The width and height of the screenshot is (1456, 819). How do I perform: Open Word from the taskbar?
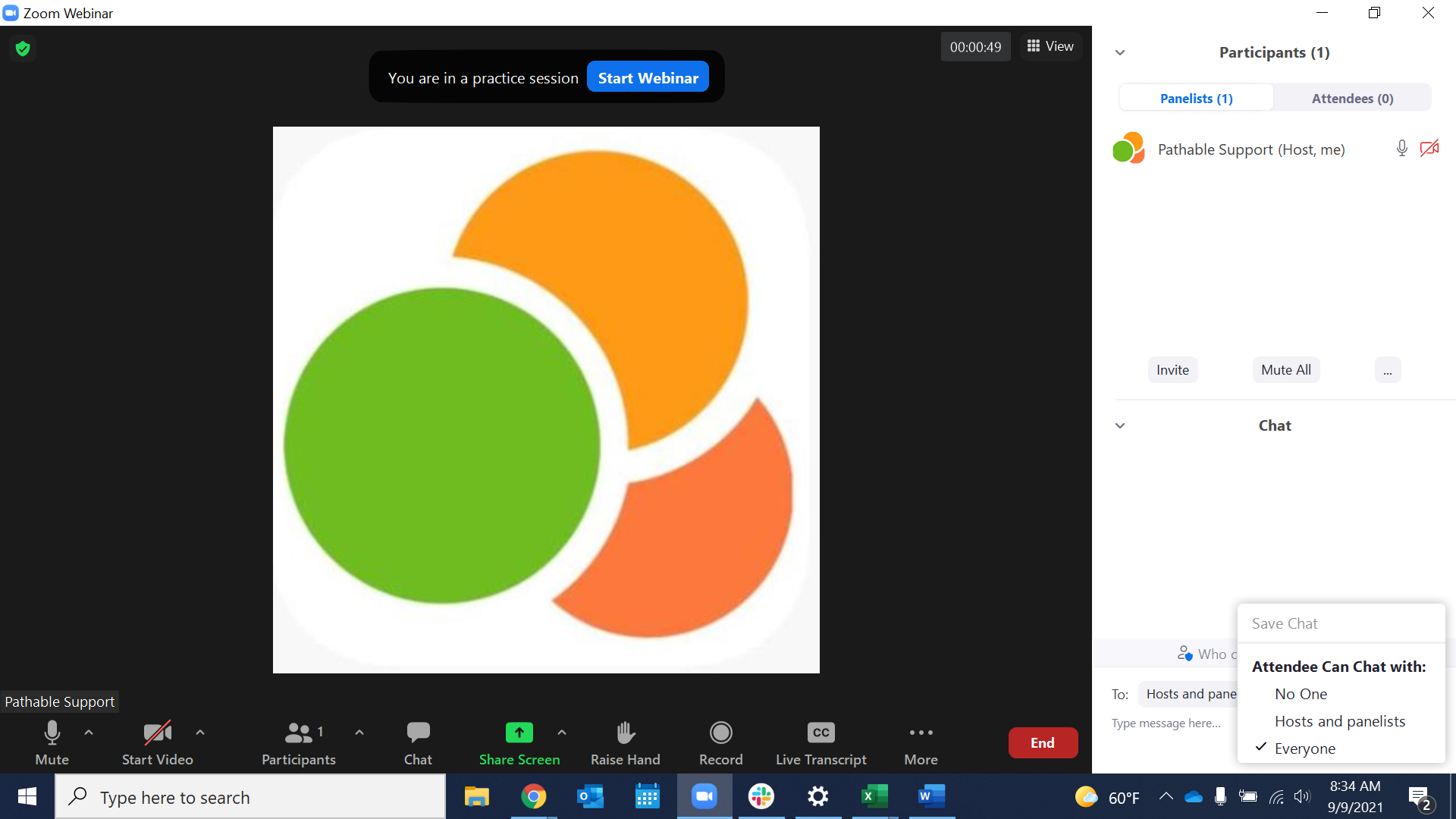pyautogui.click(x=931, y=797)
